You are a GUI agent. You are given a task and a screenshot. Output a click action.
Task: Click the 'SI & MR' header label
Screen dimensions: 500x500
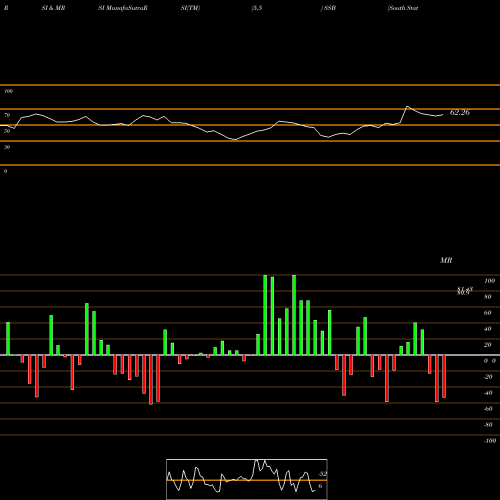pos(53,8)
